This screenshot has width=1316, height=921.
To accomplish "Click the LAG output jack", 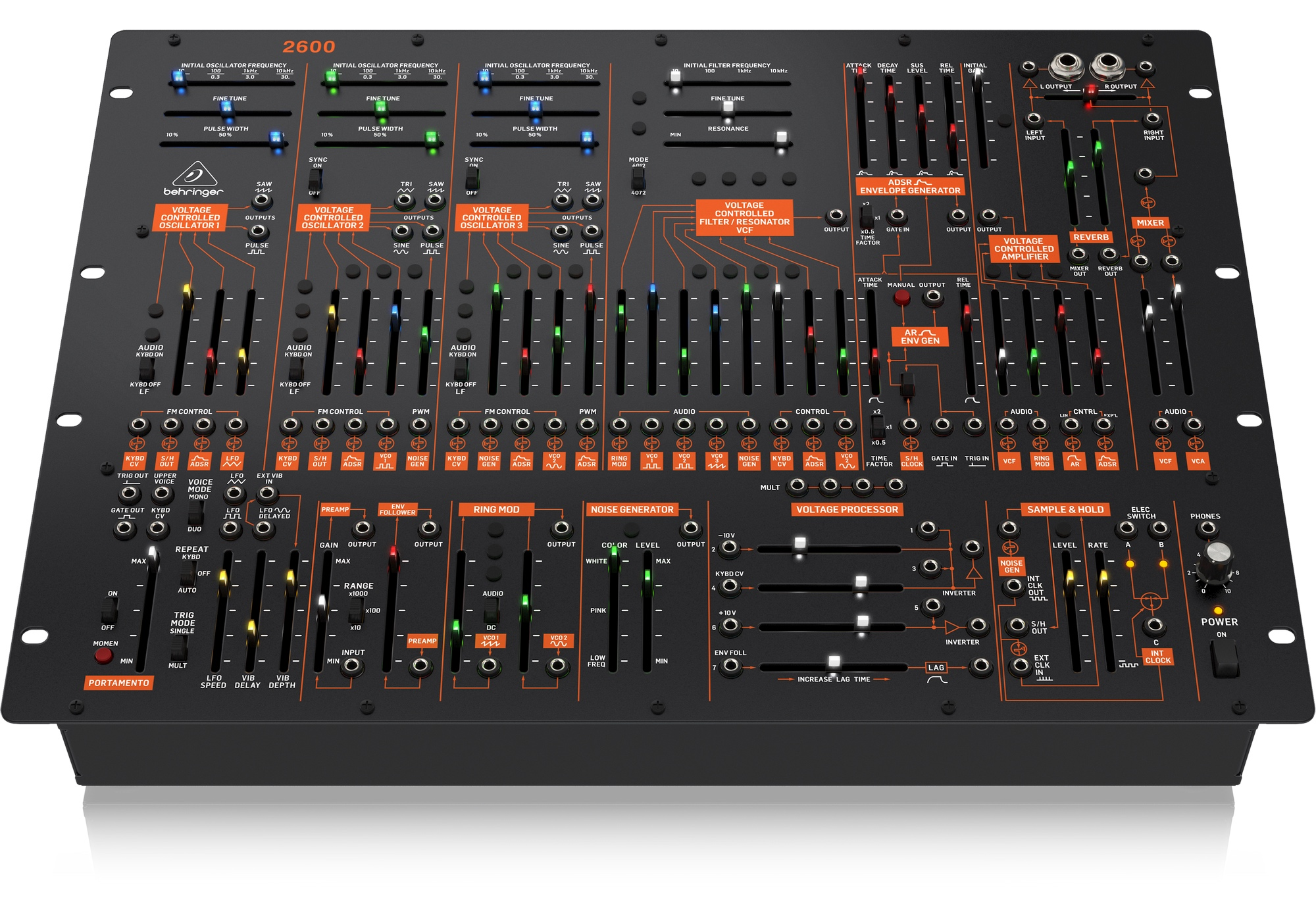I will pos(981,666).
